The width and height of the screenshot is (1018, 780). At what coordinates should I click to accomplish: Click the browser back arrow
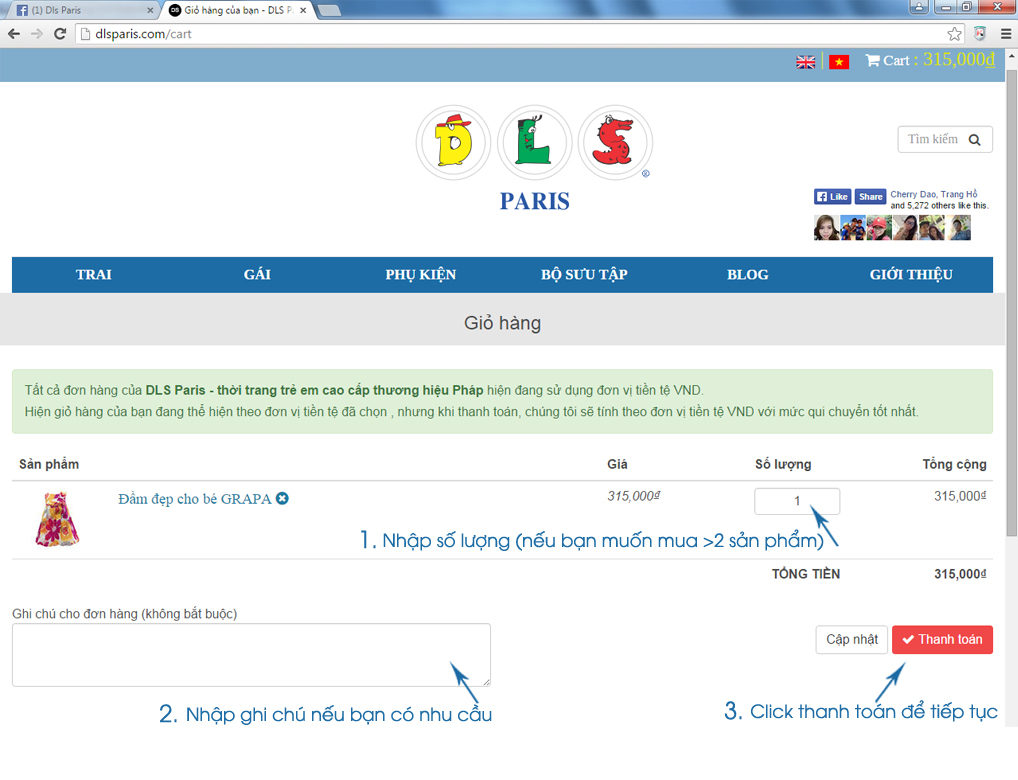pos(14,34)
